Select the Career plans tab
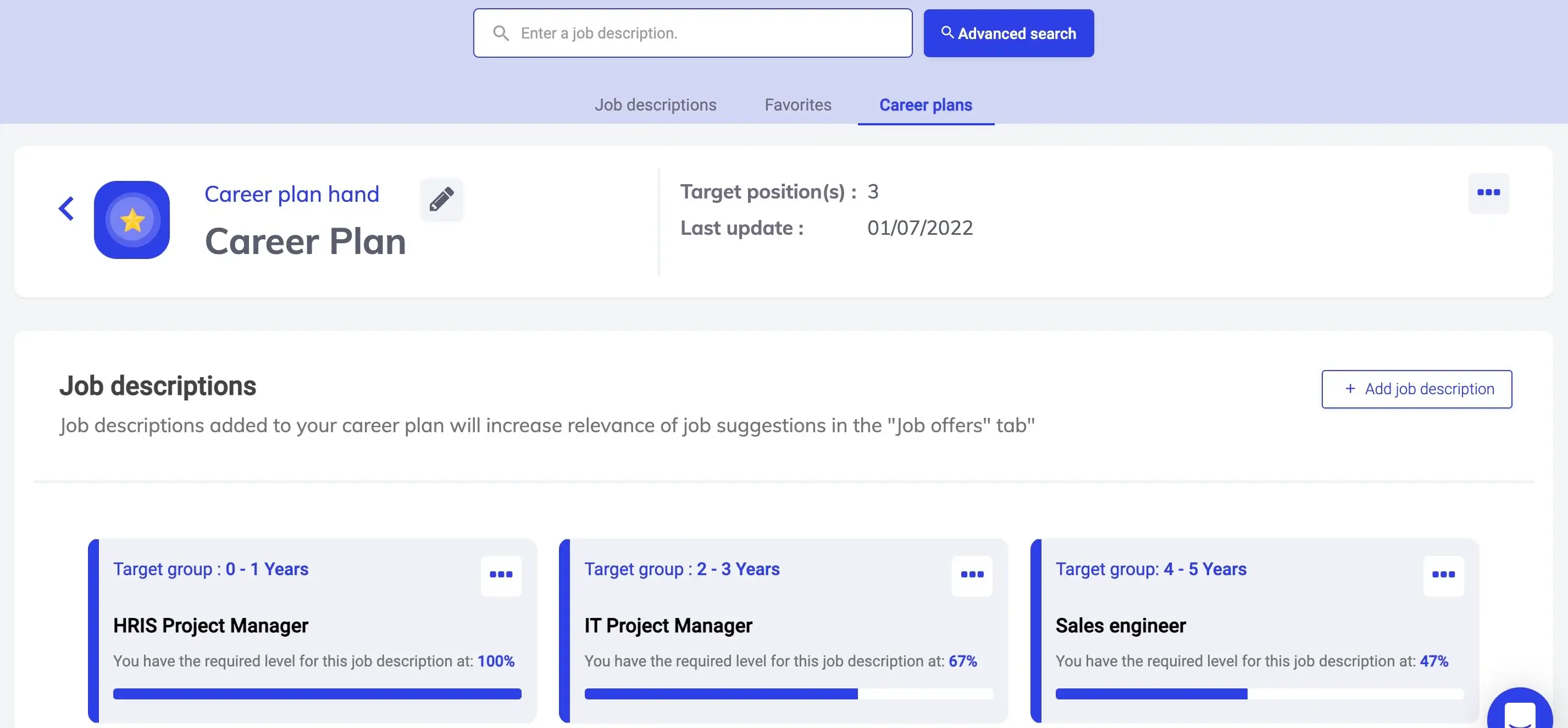This screenshot has width=1568, height=728. [x=925, y=105]
